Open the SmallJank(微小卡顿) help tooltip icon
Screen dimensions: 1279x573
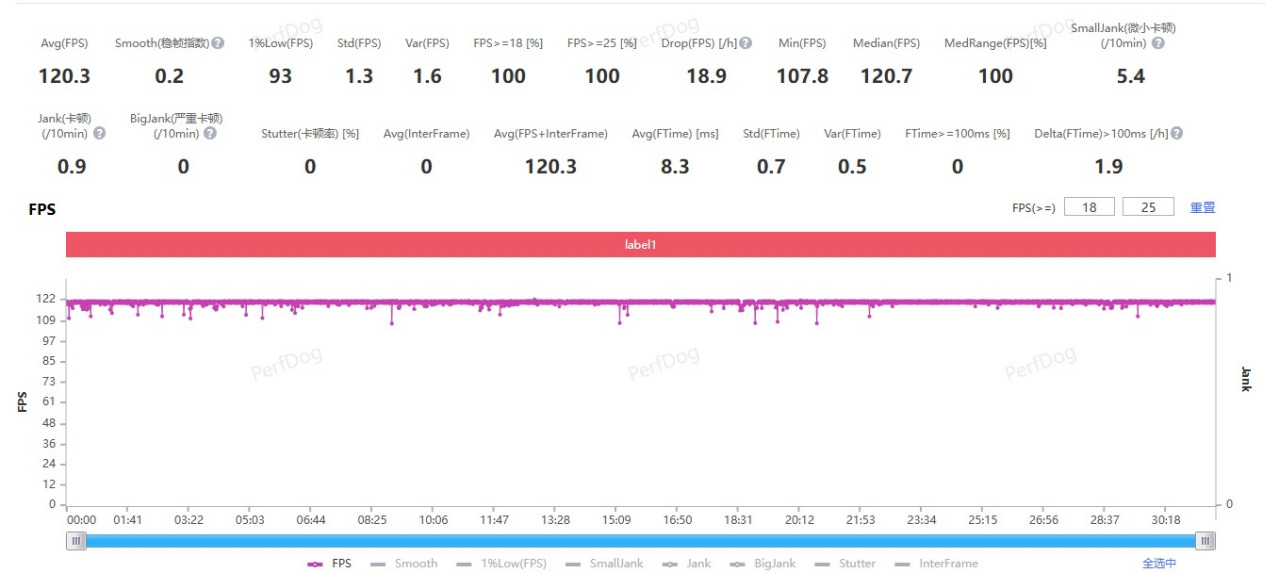pos(1158,44)
